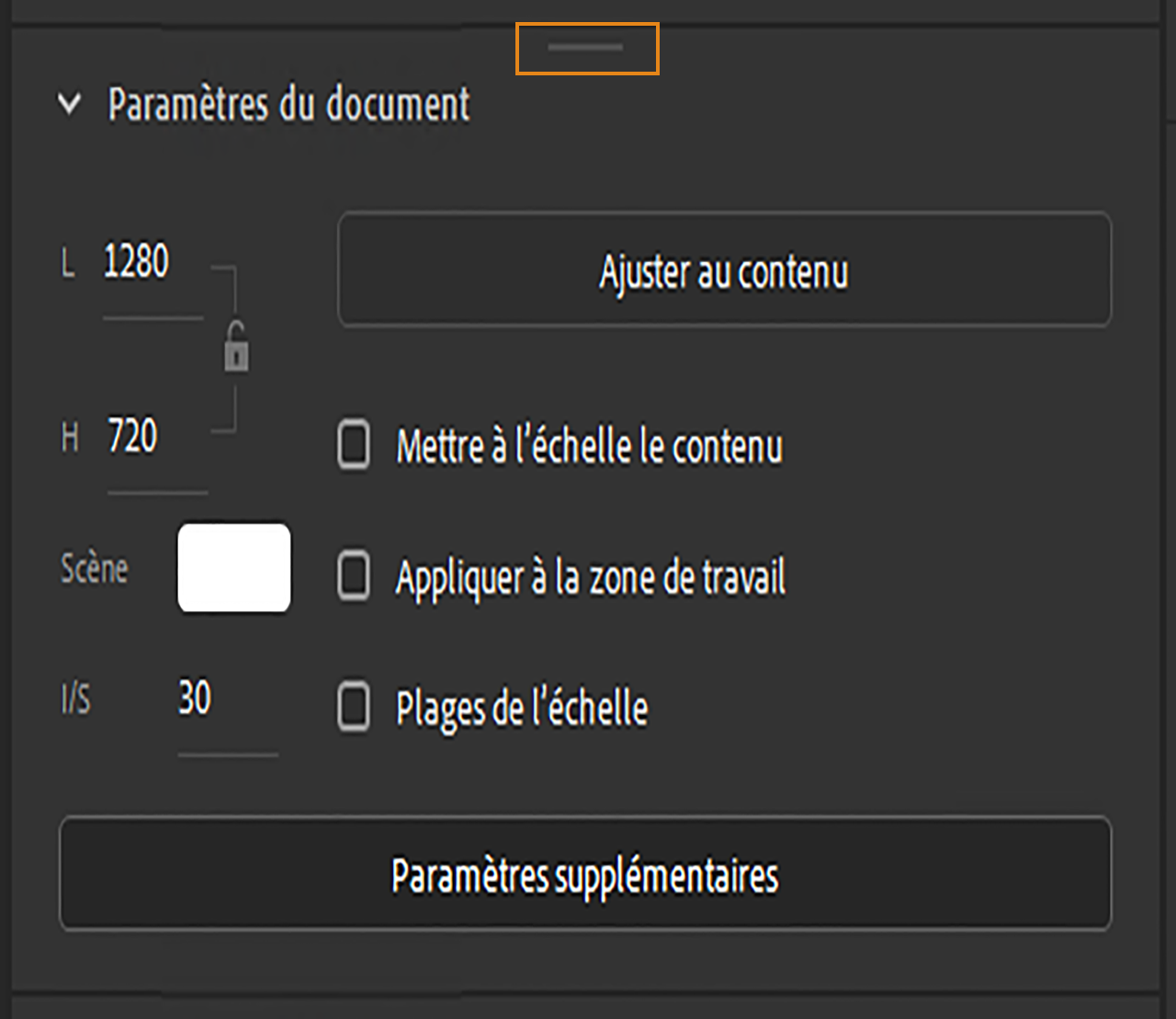Screen dimensions: 1176x1019
Task: Select the width value 1280
Action: click(x=138, y=260)
